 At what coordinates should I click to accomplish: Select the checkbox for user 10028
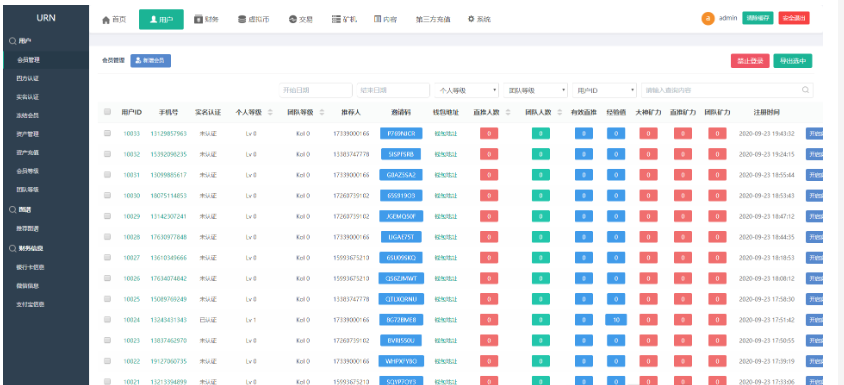click(x=107, y=236)
